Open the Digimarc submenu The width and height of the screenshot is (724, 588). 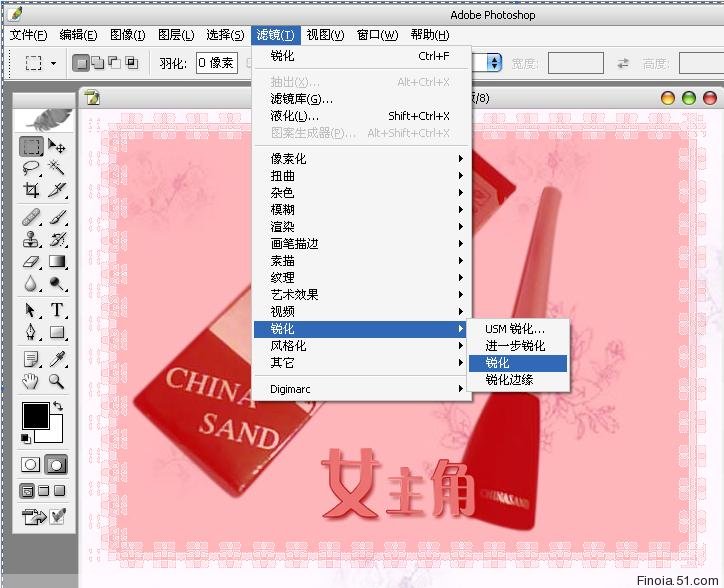[x=360, y=389]
